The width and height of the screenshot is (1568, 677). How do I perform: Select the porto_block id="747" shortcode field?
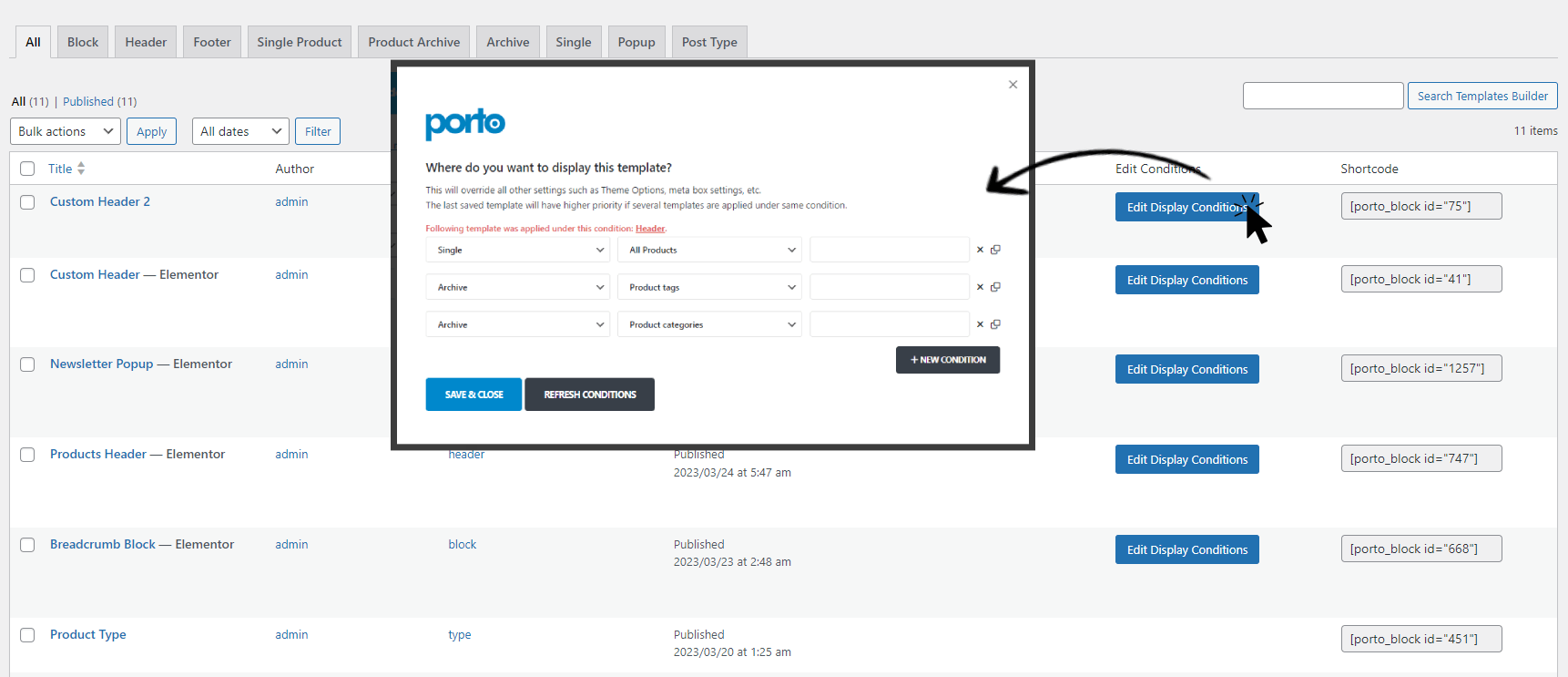1420,458
